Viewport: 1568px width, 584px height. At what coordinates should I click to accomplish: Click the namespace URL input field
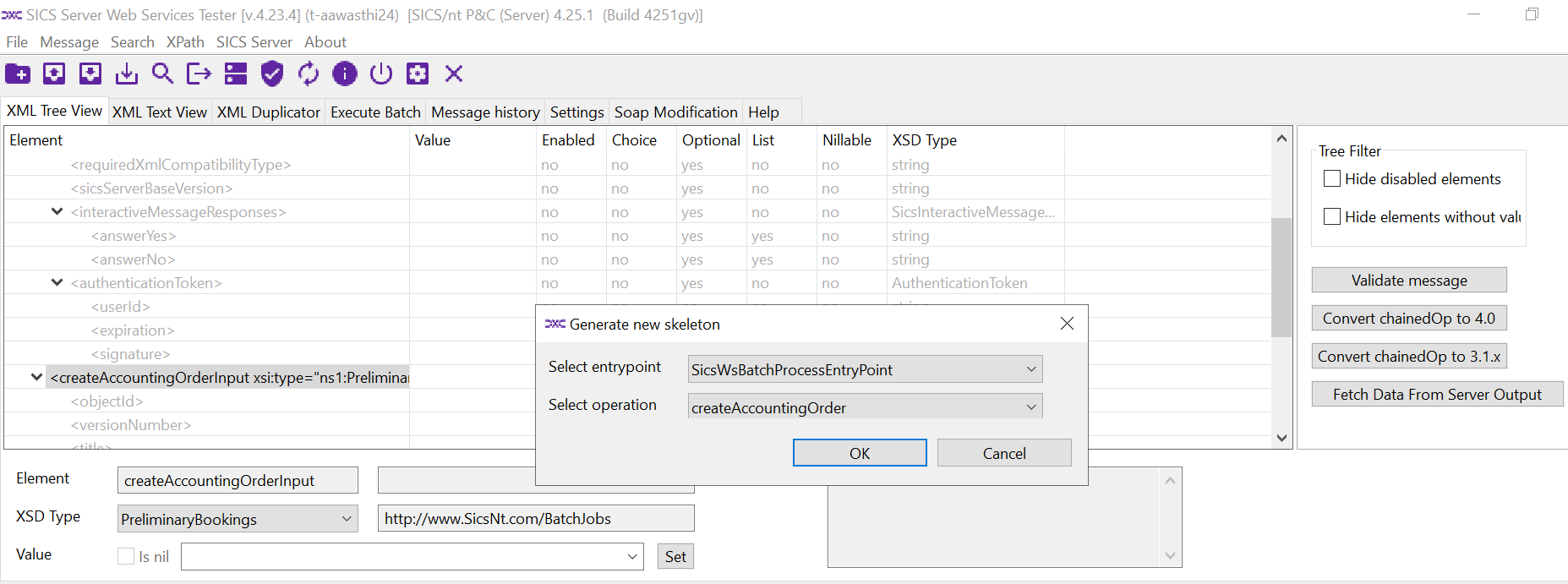click(x=536, y=518)
